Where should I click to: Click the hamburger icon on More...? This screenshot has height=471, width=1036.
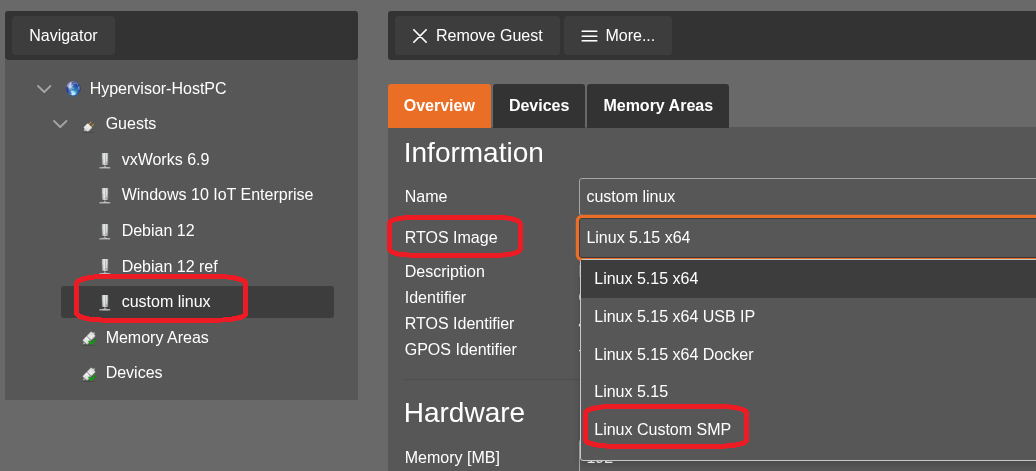click(x=589, y=36)
